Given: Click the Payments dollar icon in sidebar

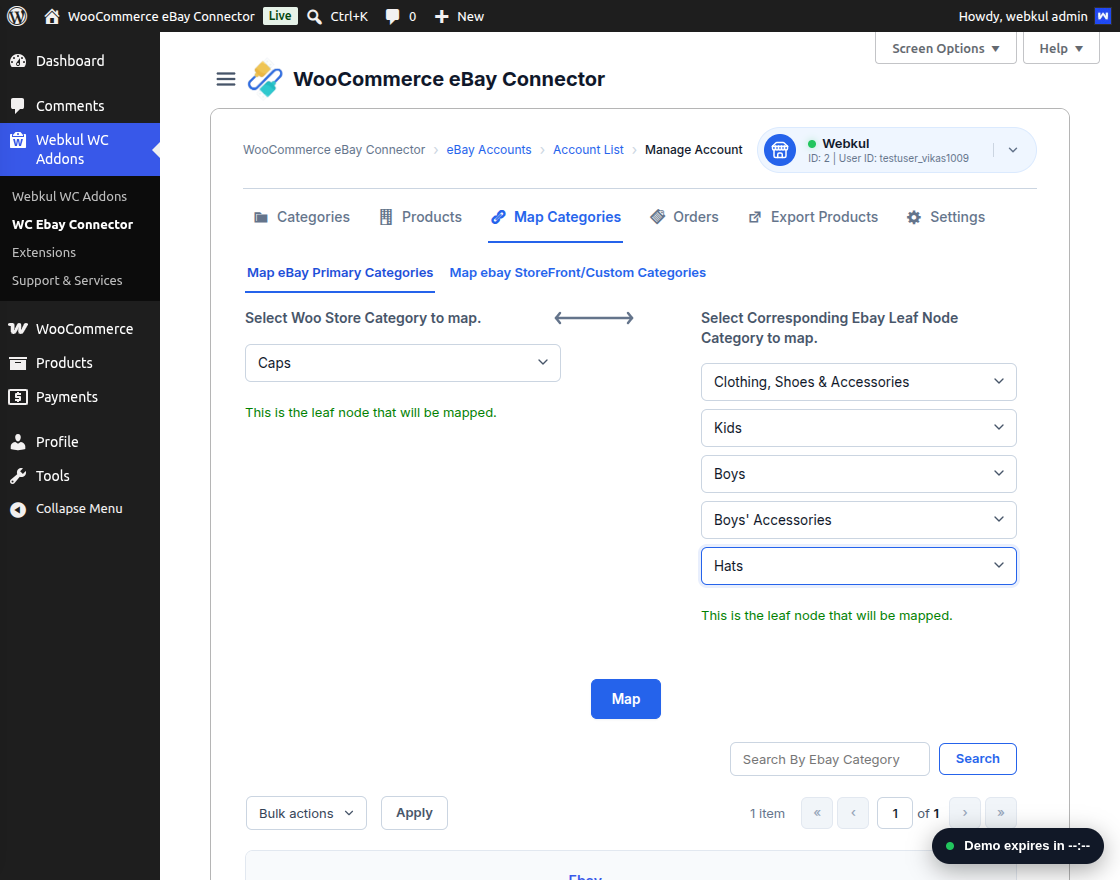Looking at the screenshot, I should pos(18,397).
